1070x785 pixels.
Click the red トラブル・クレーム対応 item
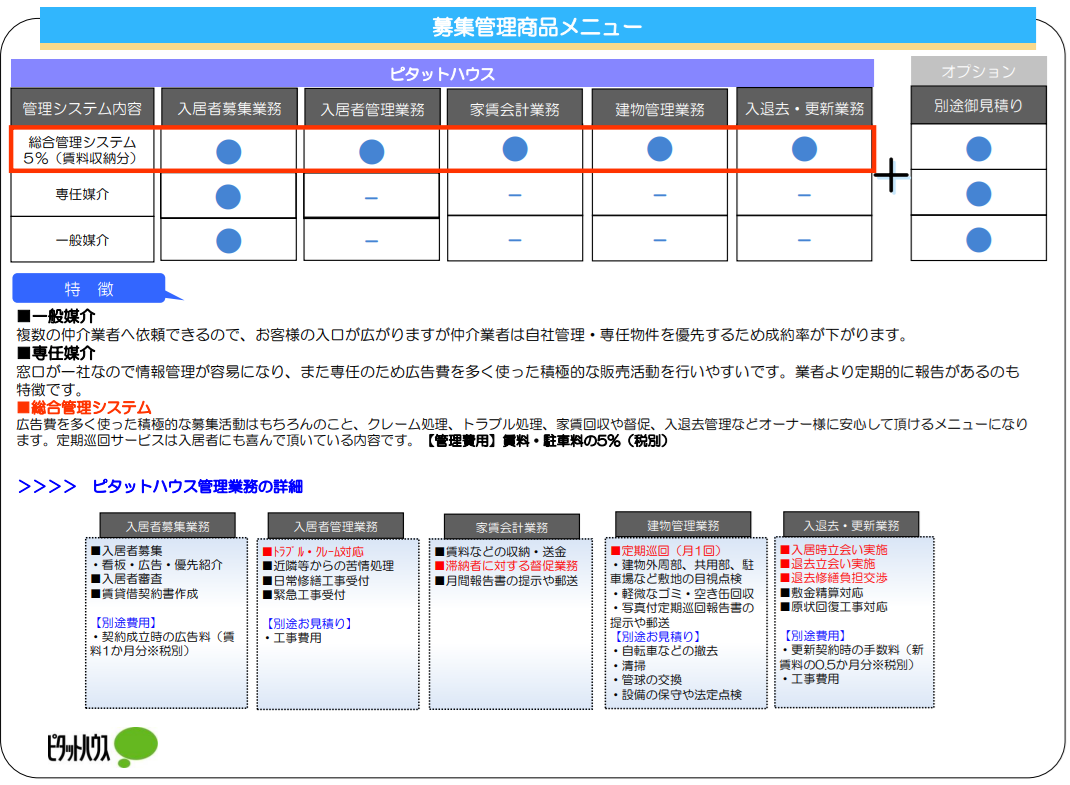(313, 552)
